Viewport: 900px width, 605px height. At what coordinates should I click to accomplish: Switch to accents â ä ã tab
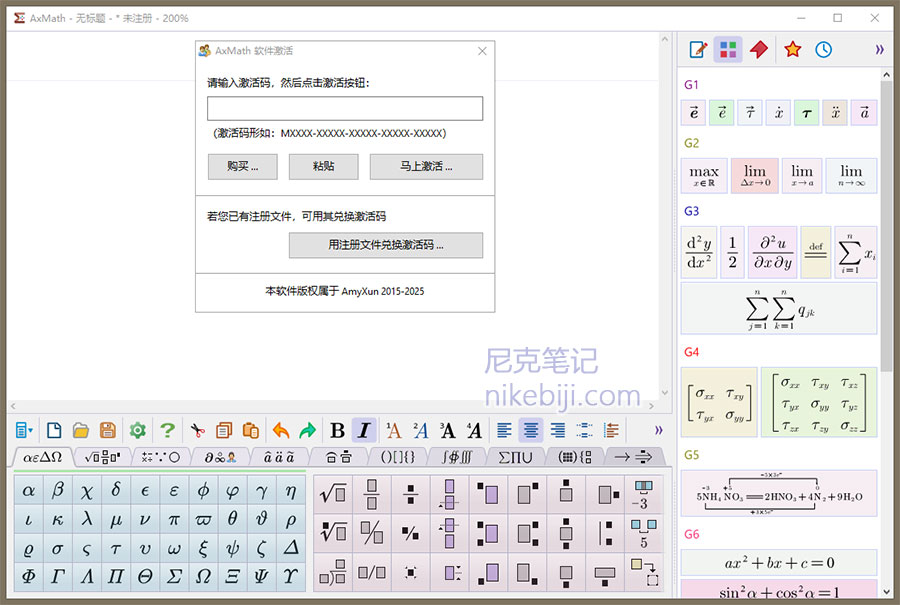[279, 457]
